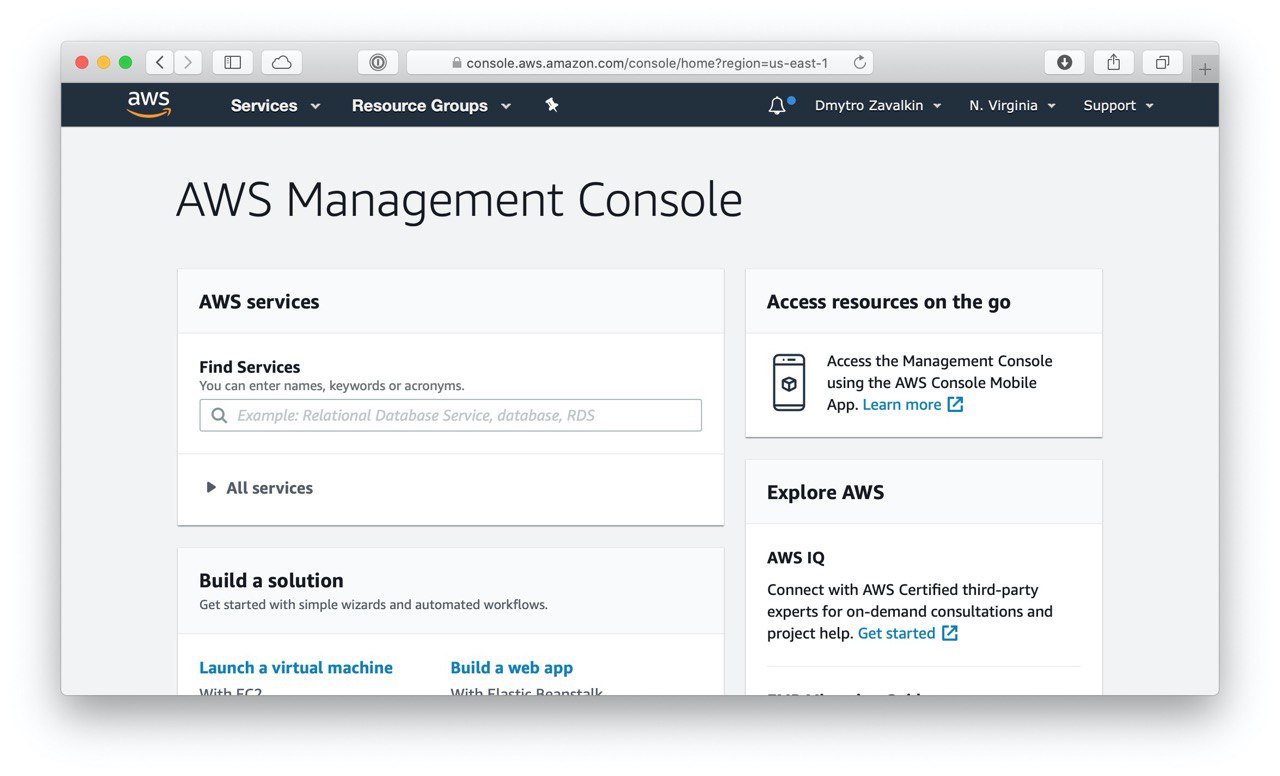Open the N. Virginia region selector
This screenshot has width=1280, height=776.
1012,105
